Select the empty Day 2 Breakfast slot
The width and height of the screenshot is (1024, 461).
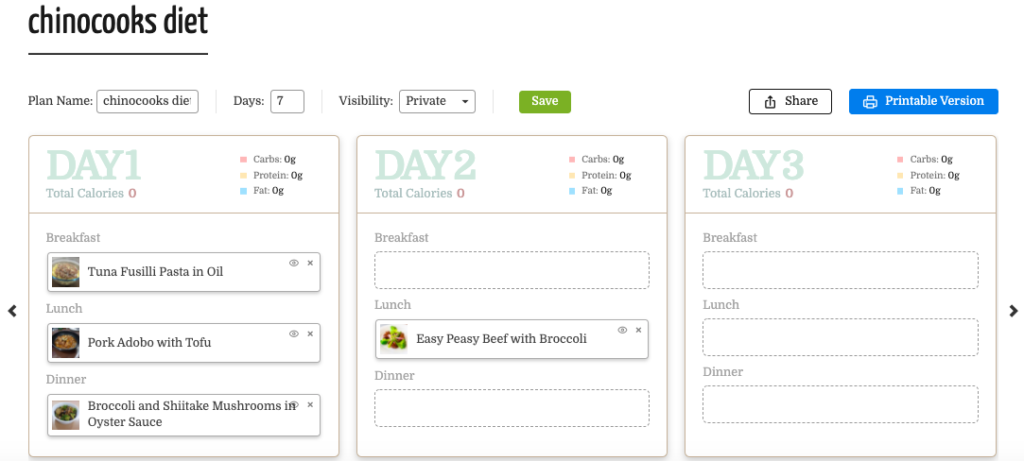click(512, 270)
